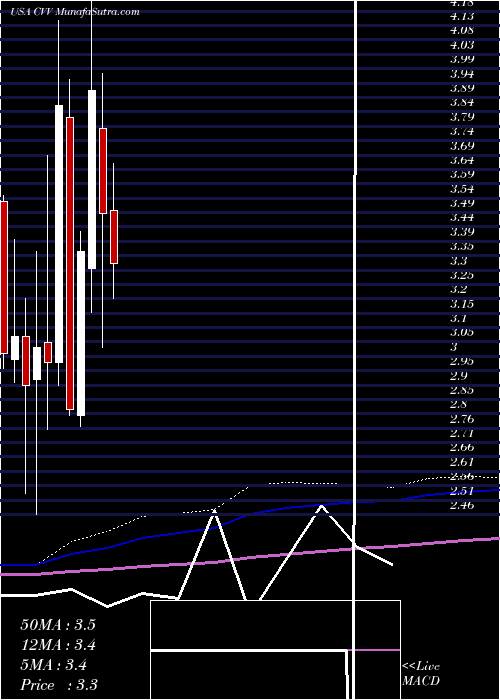Select the 3.94 price axis label
500x700 pixels.
tap(462, 74)
